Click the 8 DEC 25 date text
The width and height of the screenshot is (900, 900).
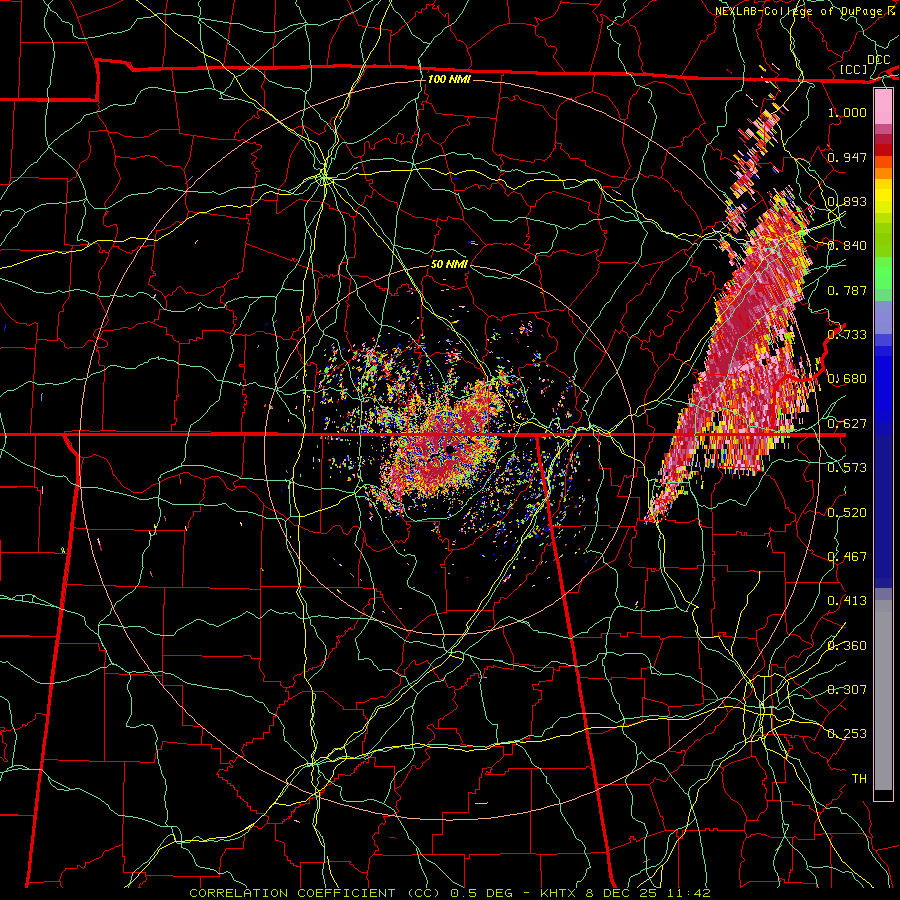(622, 893)
